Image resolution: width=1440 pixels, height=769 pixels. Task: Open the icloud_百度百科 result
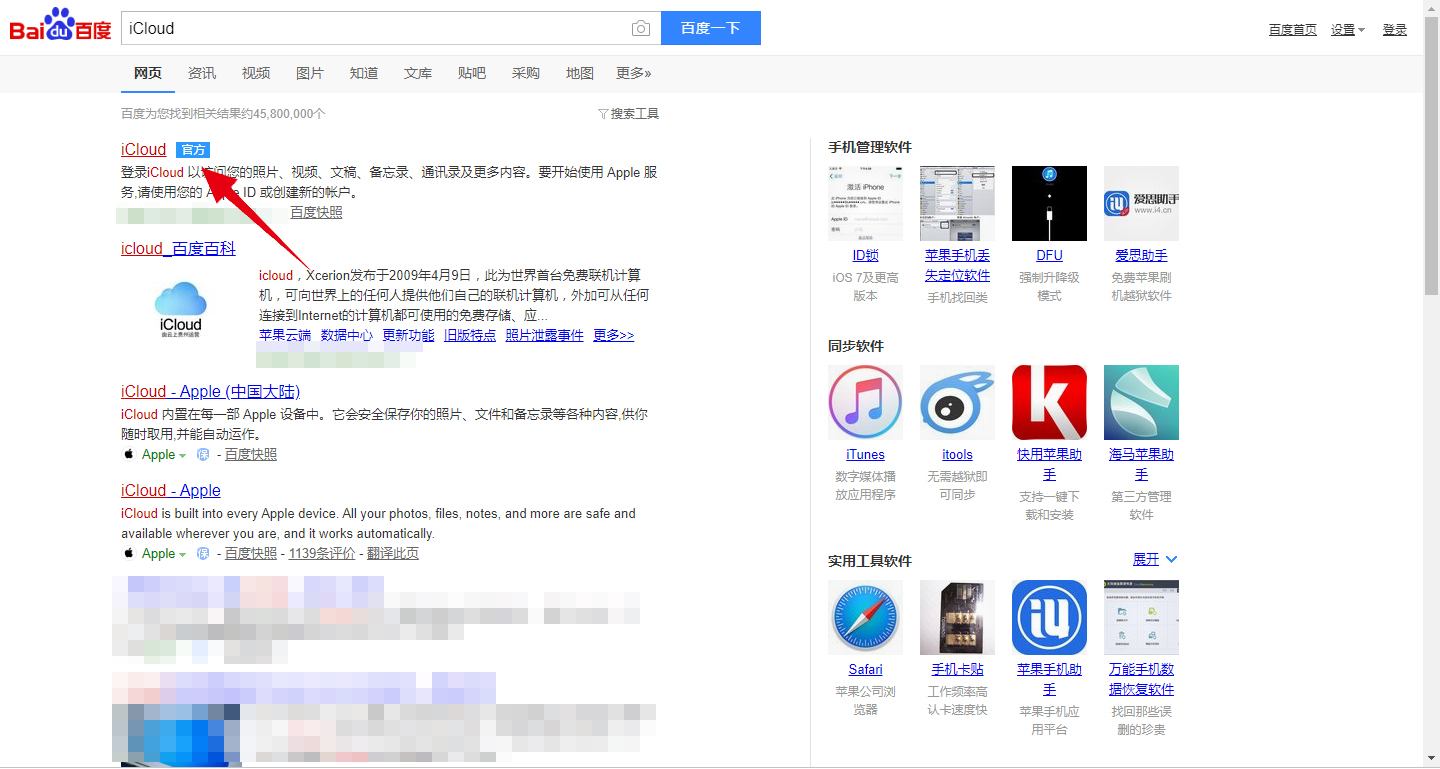178,248
